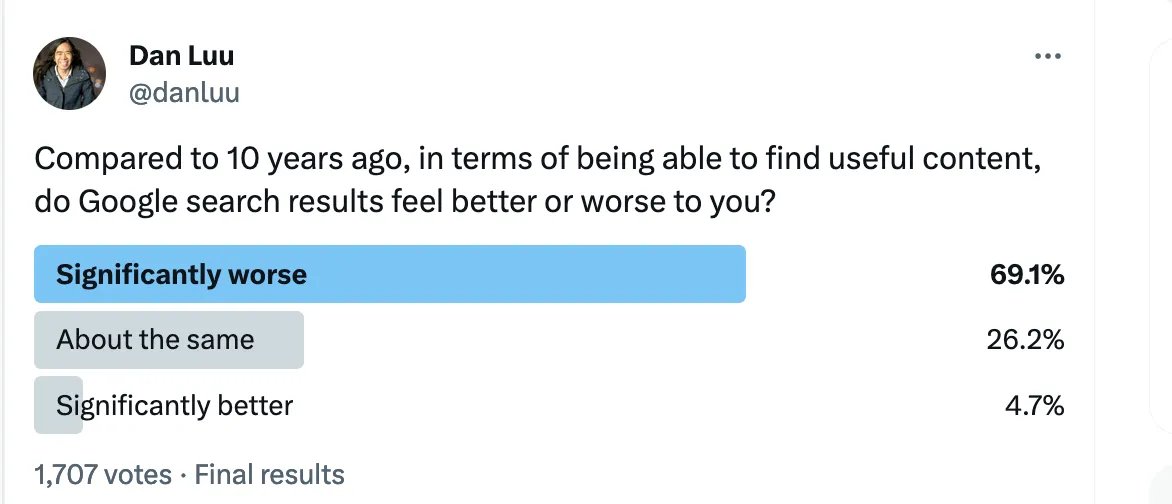Click the 26.2% poll result figure
Screen dimensions: 1172x504
click(1025, 340)
